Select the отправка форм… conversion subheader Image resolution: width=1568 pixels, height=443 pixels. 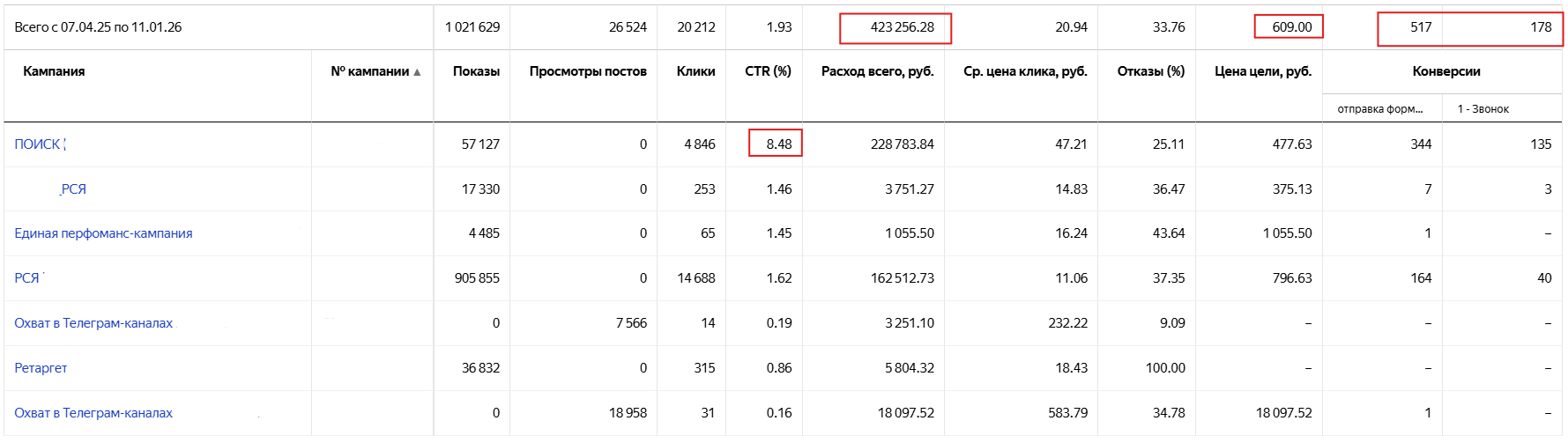(x=1379, y=109)
